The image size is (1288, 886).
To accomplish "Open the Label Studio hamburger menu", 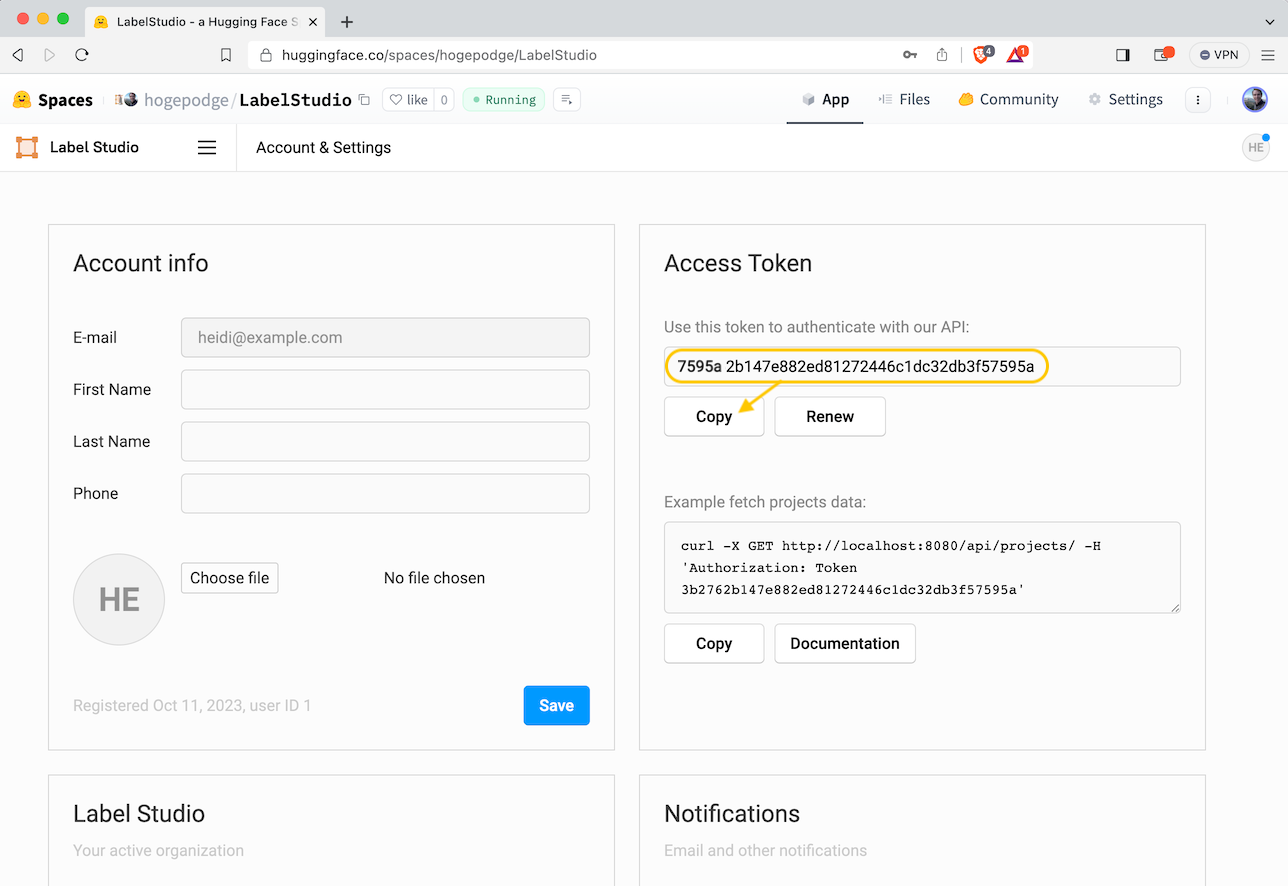I will (x=207, y=148).
